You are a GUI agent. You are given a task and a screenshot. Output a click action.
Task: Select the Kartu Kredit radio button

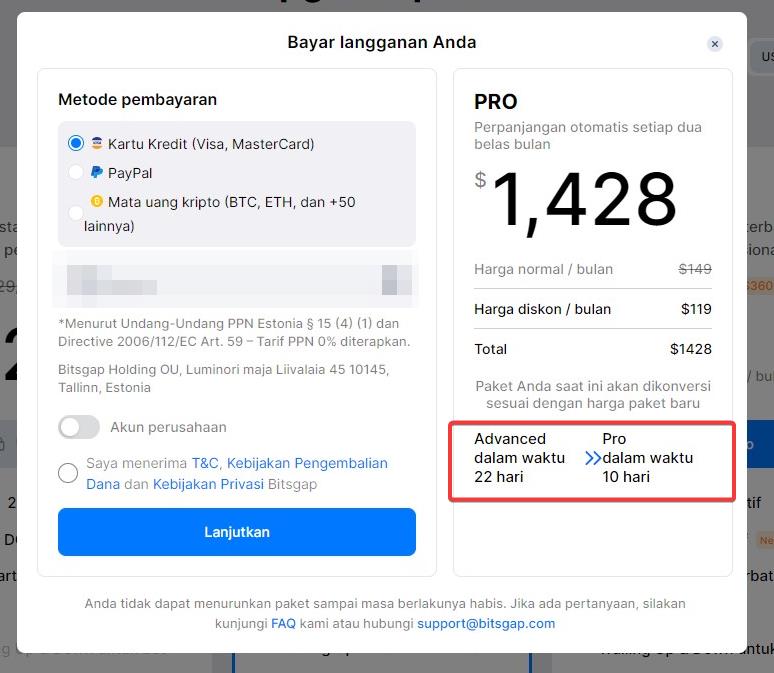pyautogui.click(x=76, y=143)
